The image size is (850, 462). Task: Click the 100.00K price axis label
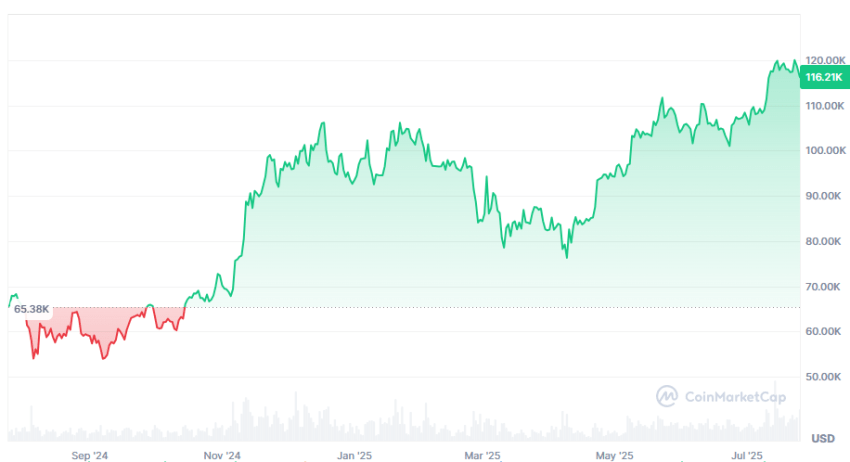point(822,150)
